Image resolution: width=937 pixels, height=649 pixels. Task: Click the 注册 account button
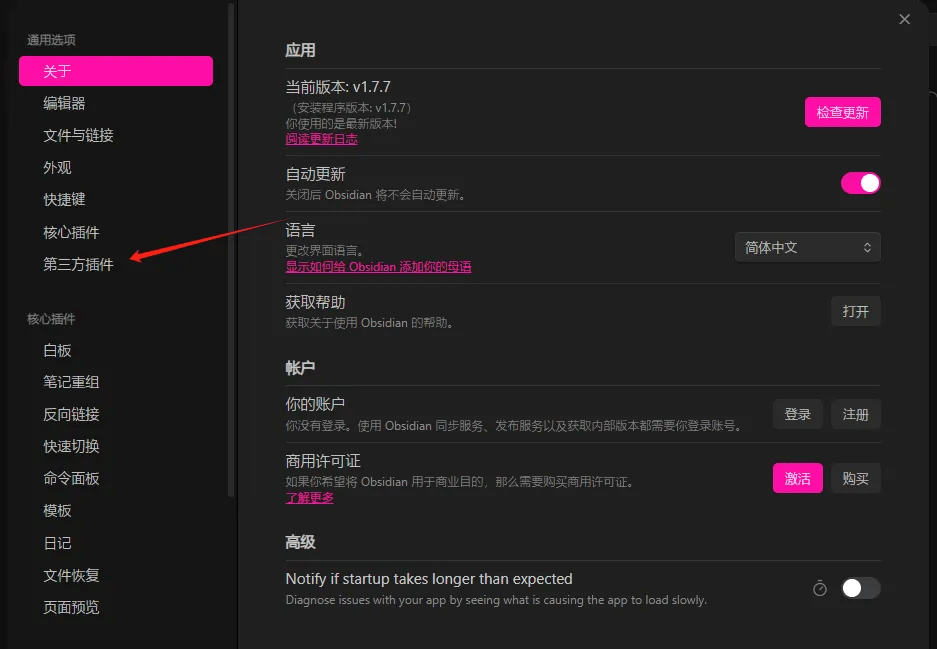(x=855, y=414)
